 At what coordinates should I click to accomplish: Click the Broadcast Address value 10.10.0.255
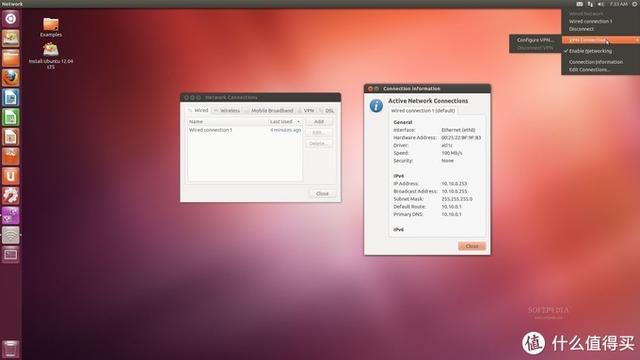click(x=454, y=191)
